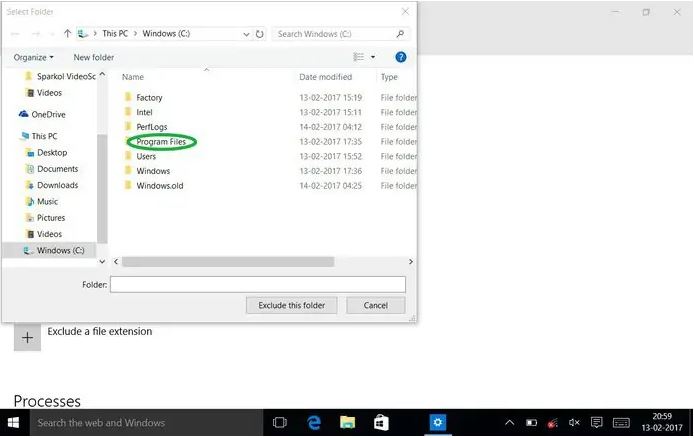Sort by Name column header

coord(133,77)
